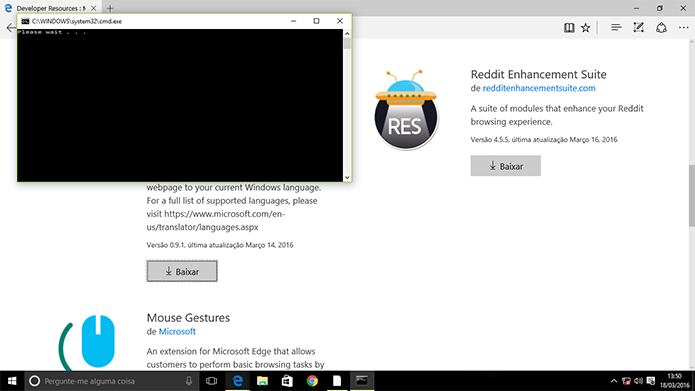Open Edge Reading view icon
Image resolution: width=695 pixels, height=391 pixels.
569,28
